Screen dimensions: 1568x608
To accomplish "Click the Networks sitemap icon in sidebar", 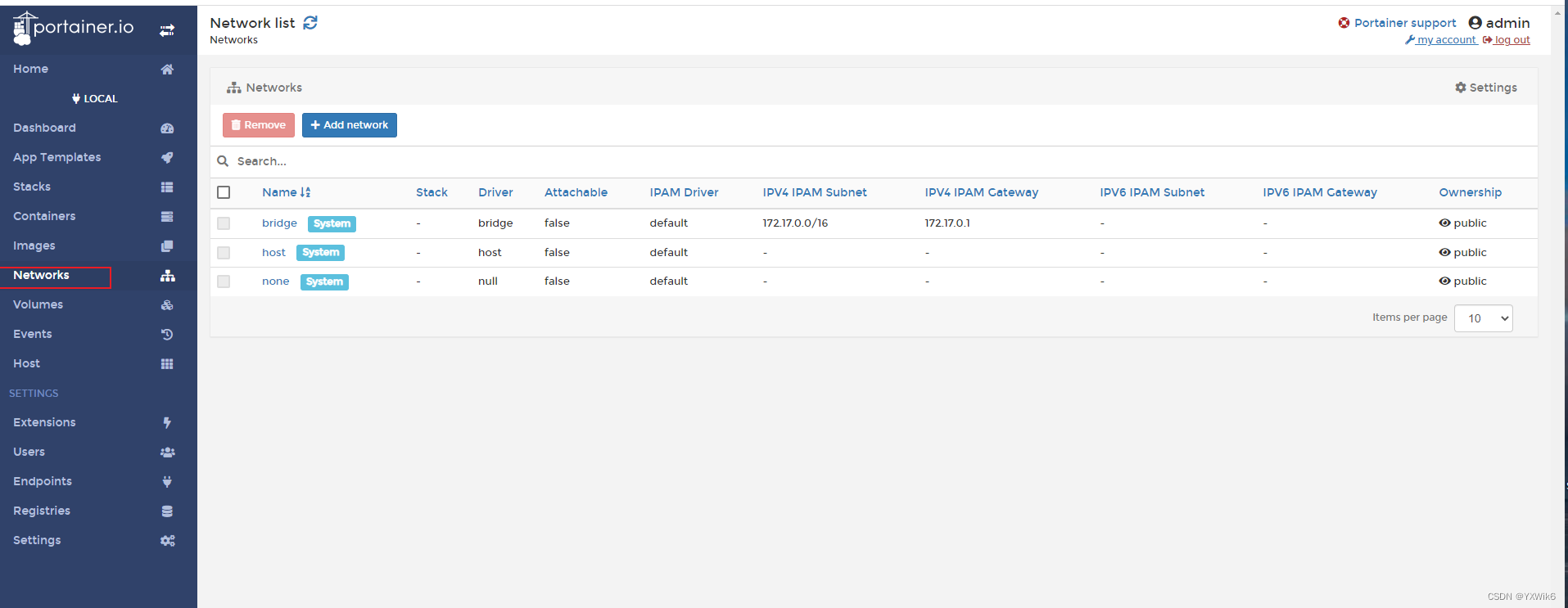I will point(168,276).
